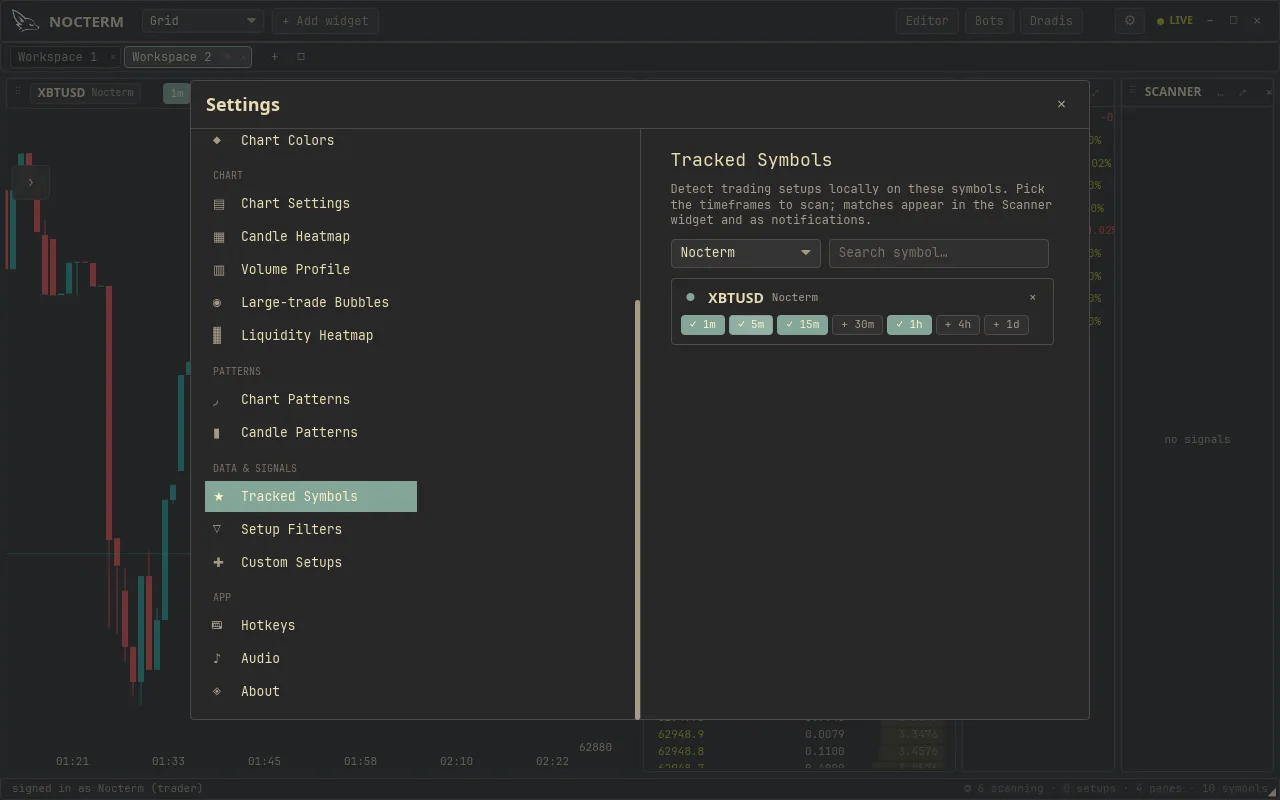The image size is (1280, 800).
Task: Open Liquidity Heatmap settings
Action: point(310,335)
